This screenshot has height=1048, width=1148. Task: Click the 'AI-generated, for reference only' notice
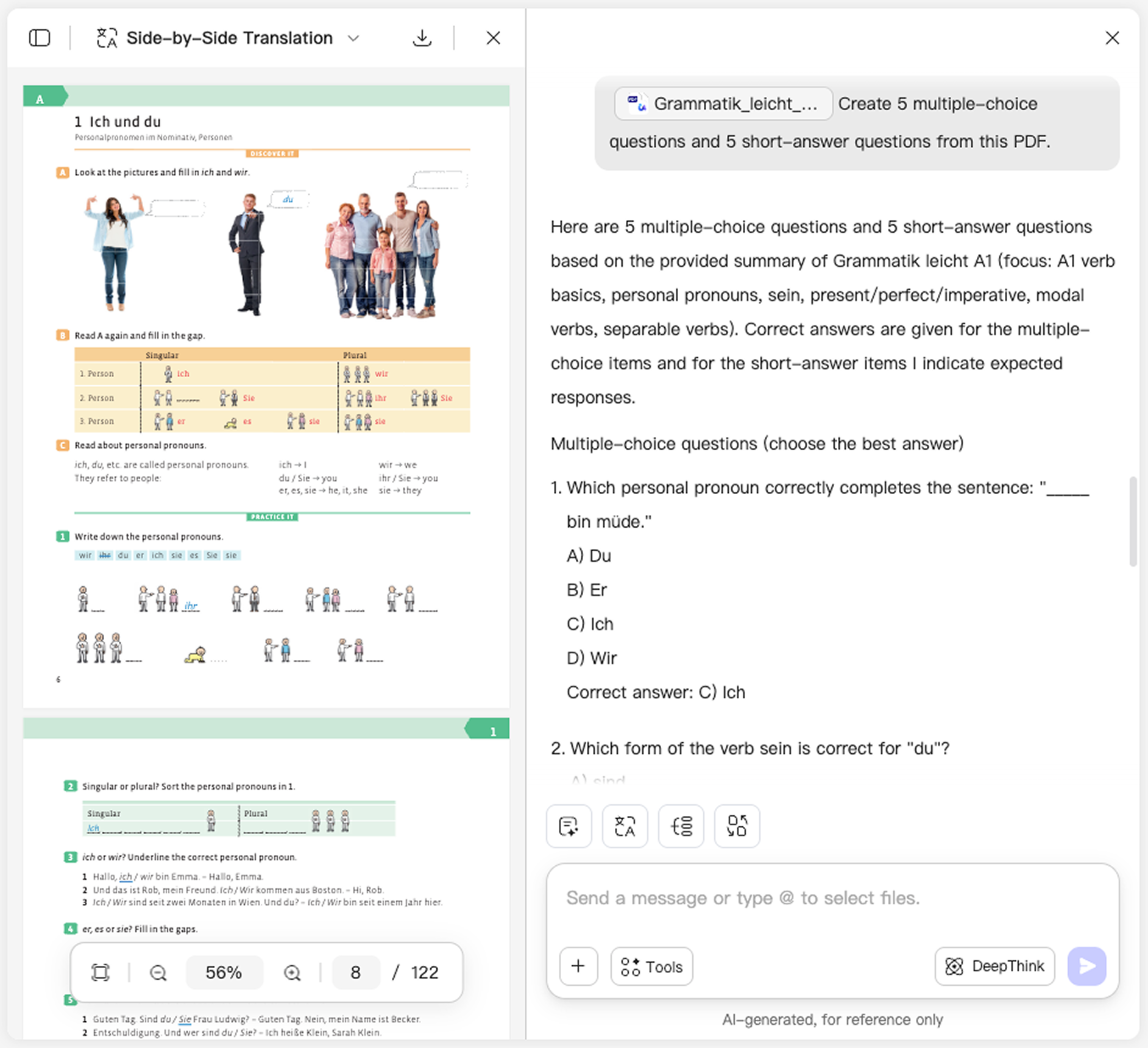click(x=832, y=1019)
